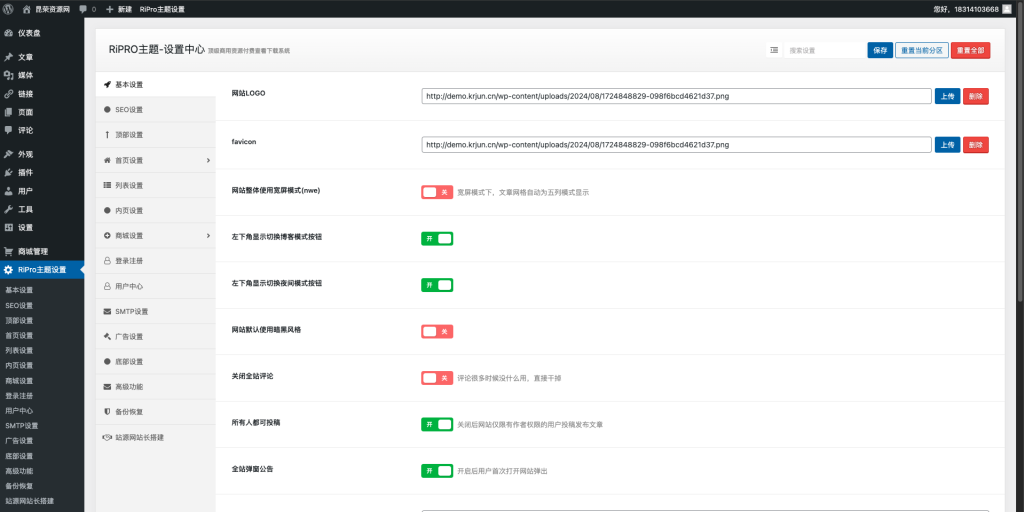
Task: Turn off 左下角显示切换夜间模式按钮 switch
Action: click(437, 285)
